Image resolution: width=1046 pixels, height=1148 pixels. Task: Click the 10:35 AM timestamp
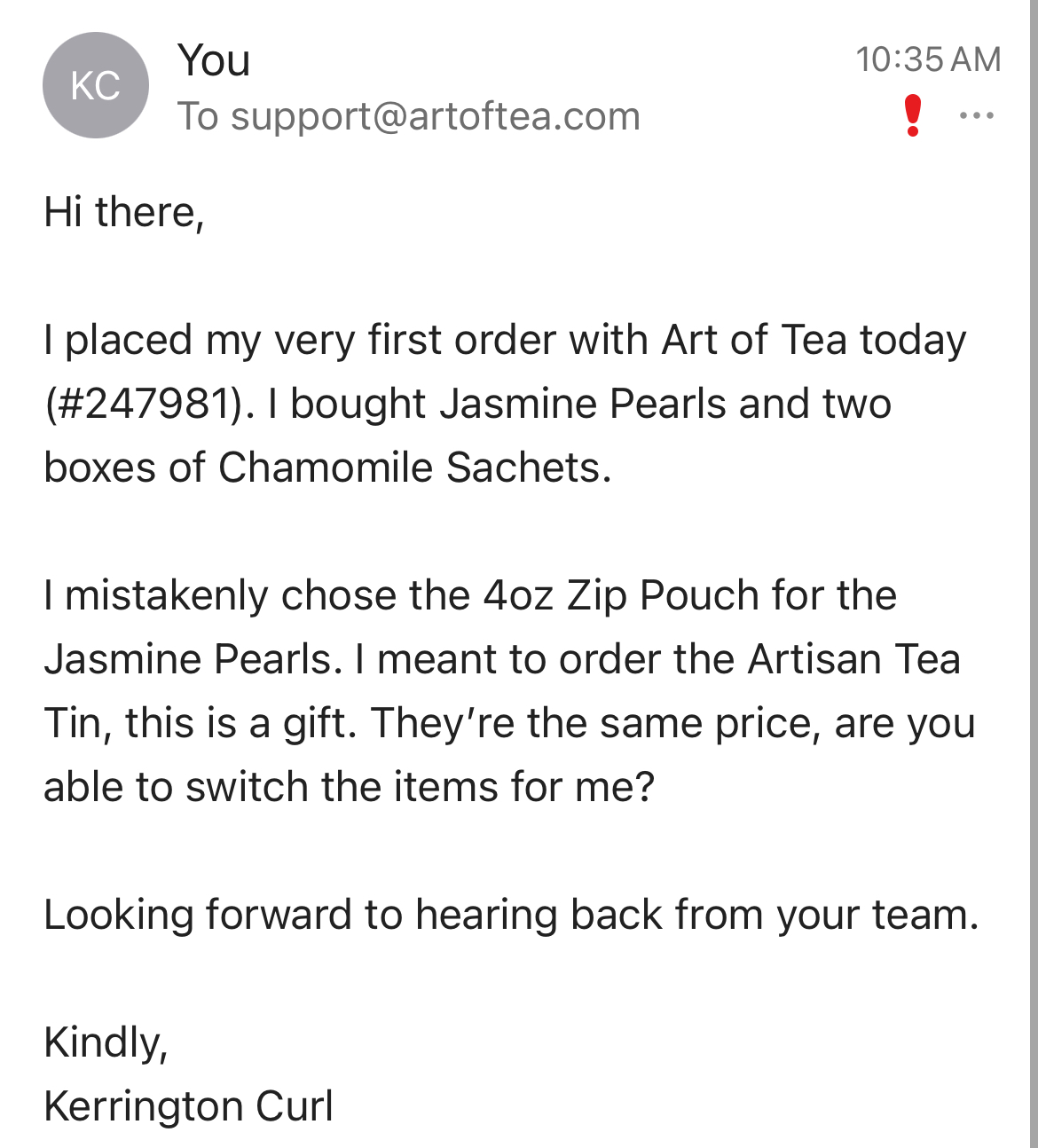[928, 59]
